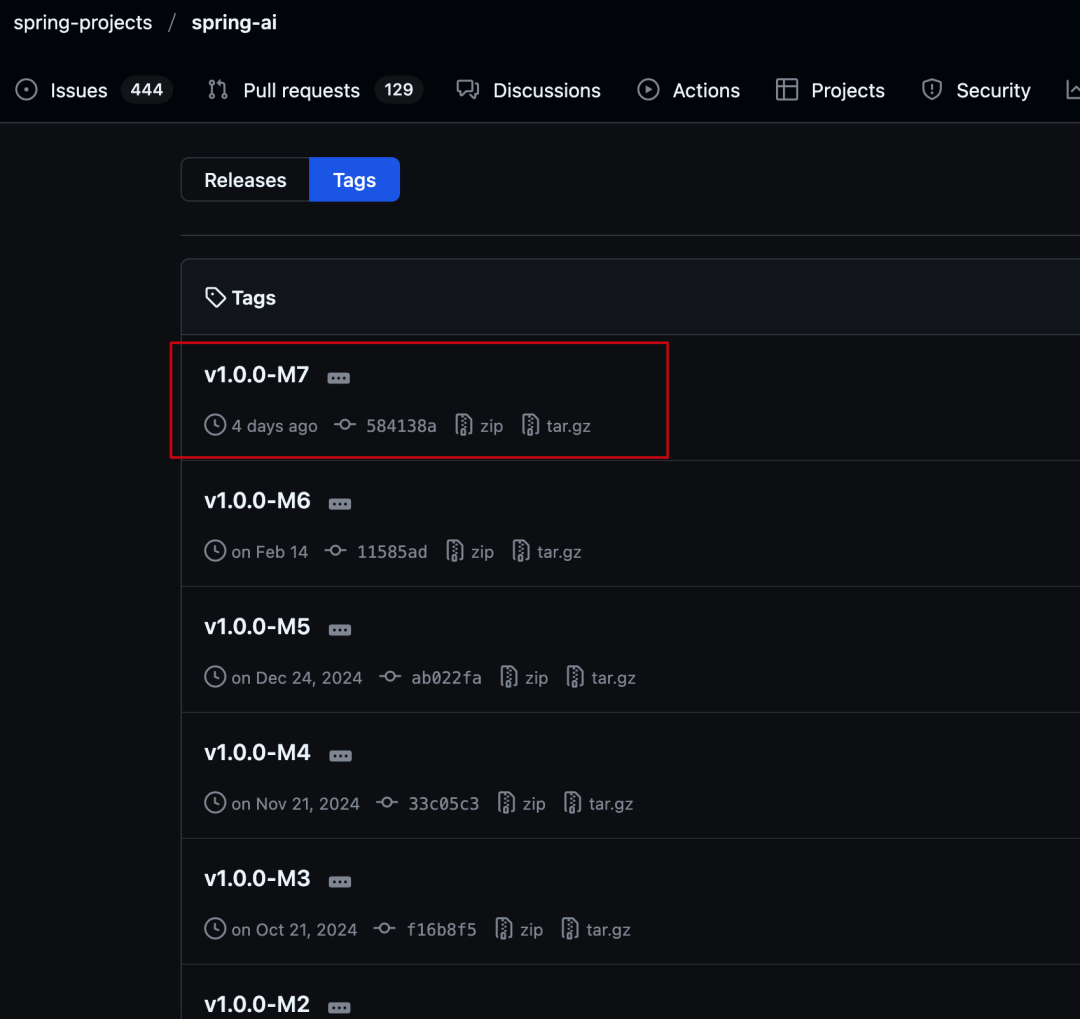Click the commit icon beside 11585ad
The image size is (1080, 1019).
pyautogui.click(x=335, y=551)
